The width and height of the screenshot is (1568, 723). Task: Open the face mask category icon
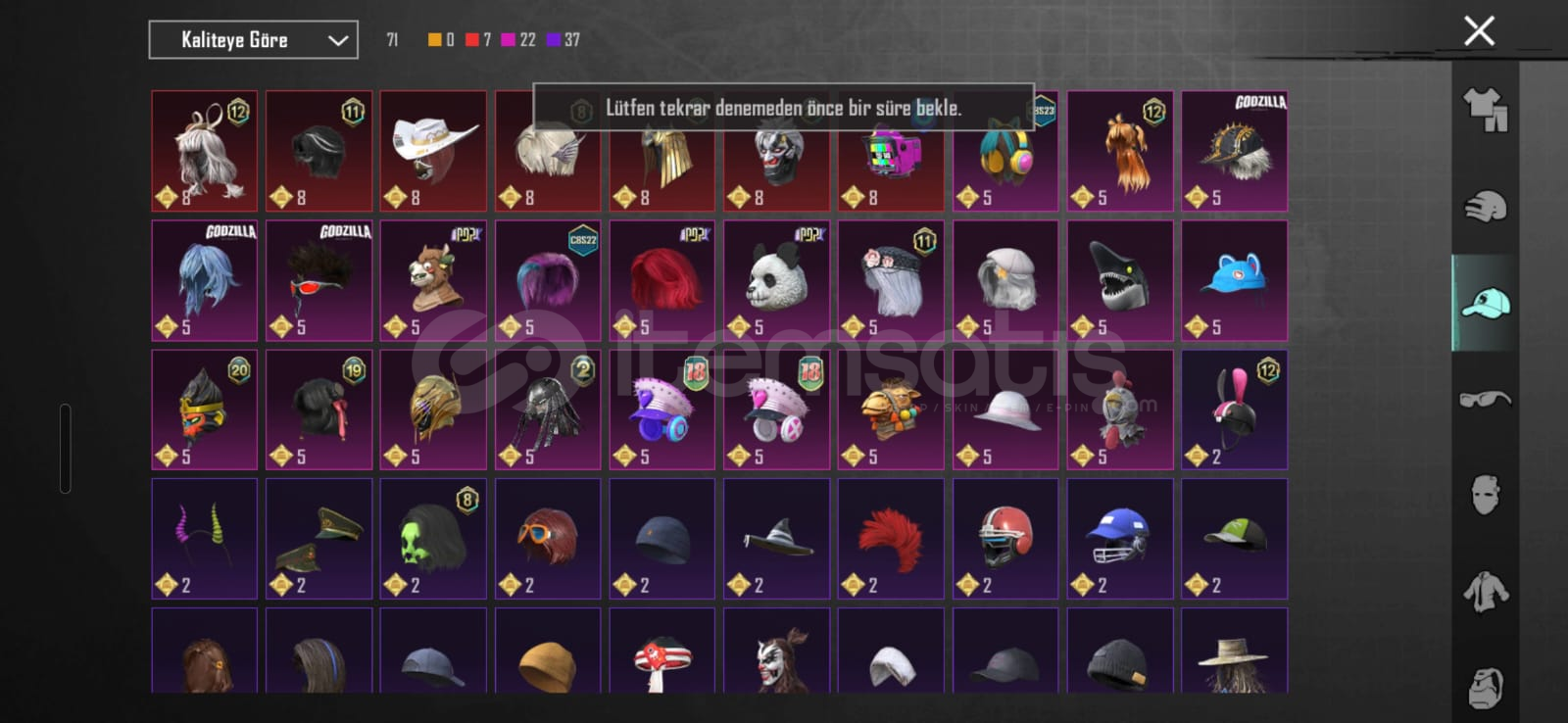click(x=1486, y=495)
